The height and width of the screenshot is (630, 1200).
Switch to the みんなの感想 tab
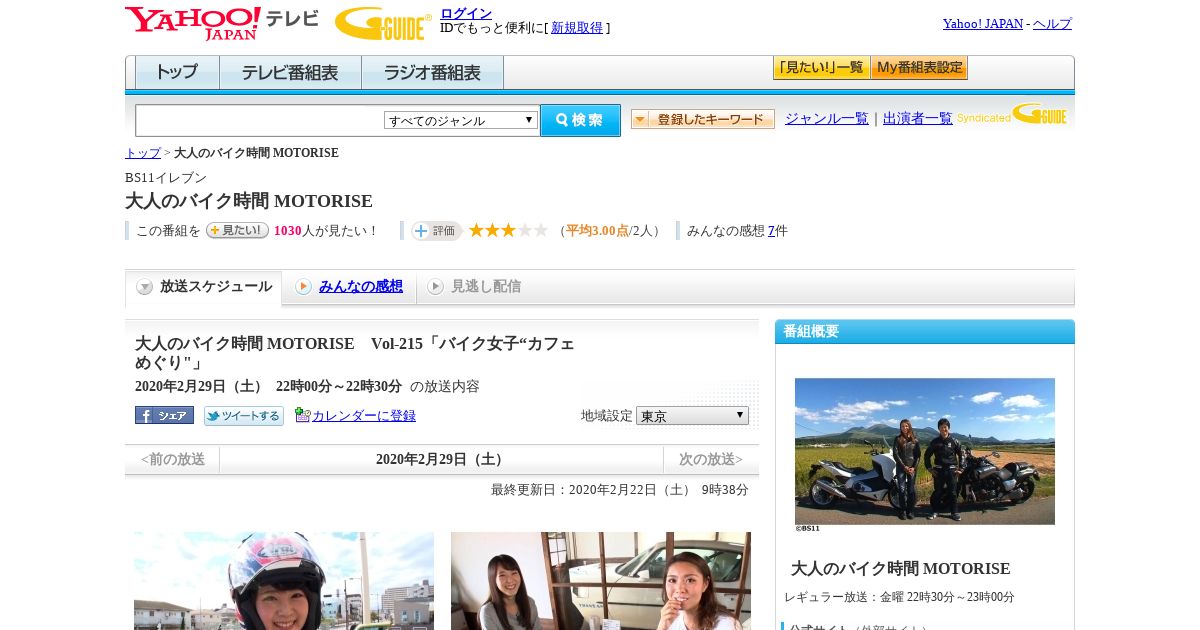point(361,287)
